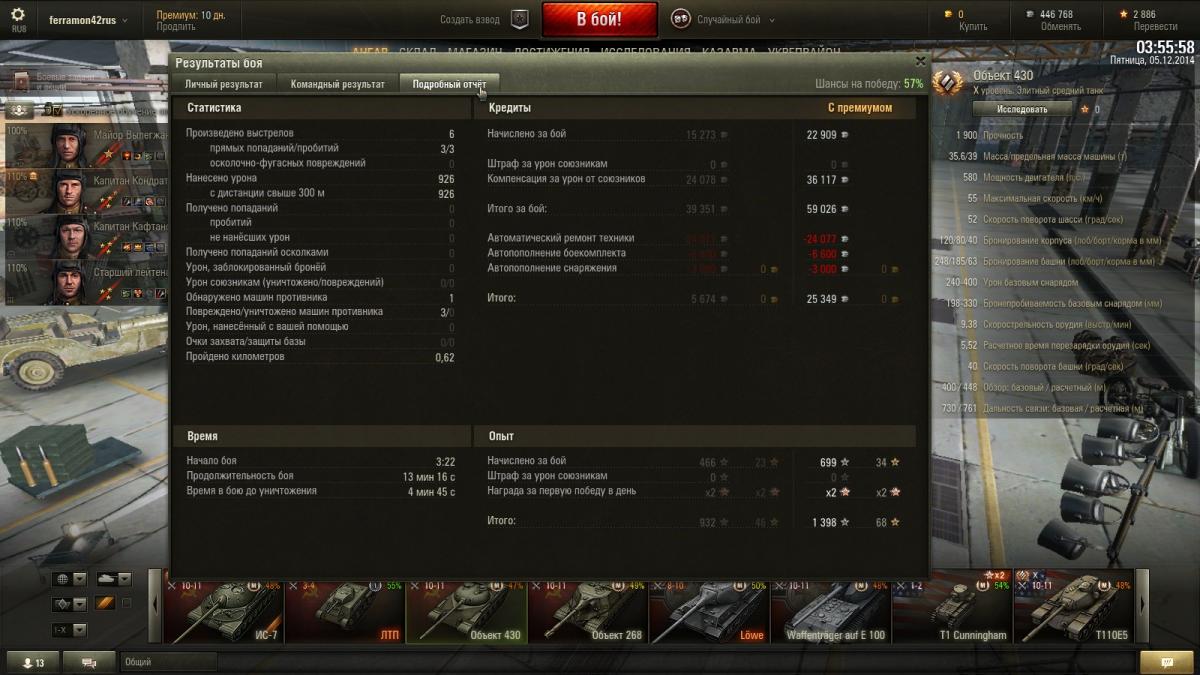The width and height of the screenshot is (1200, 675).
Task: Select the Подробный отчёт tab
Action: (449, 84)
